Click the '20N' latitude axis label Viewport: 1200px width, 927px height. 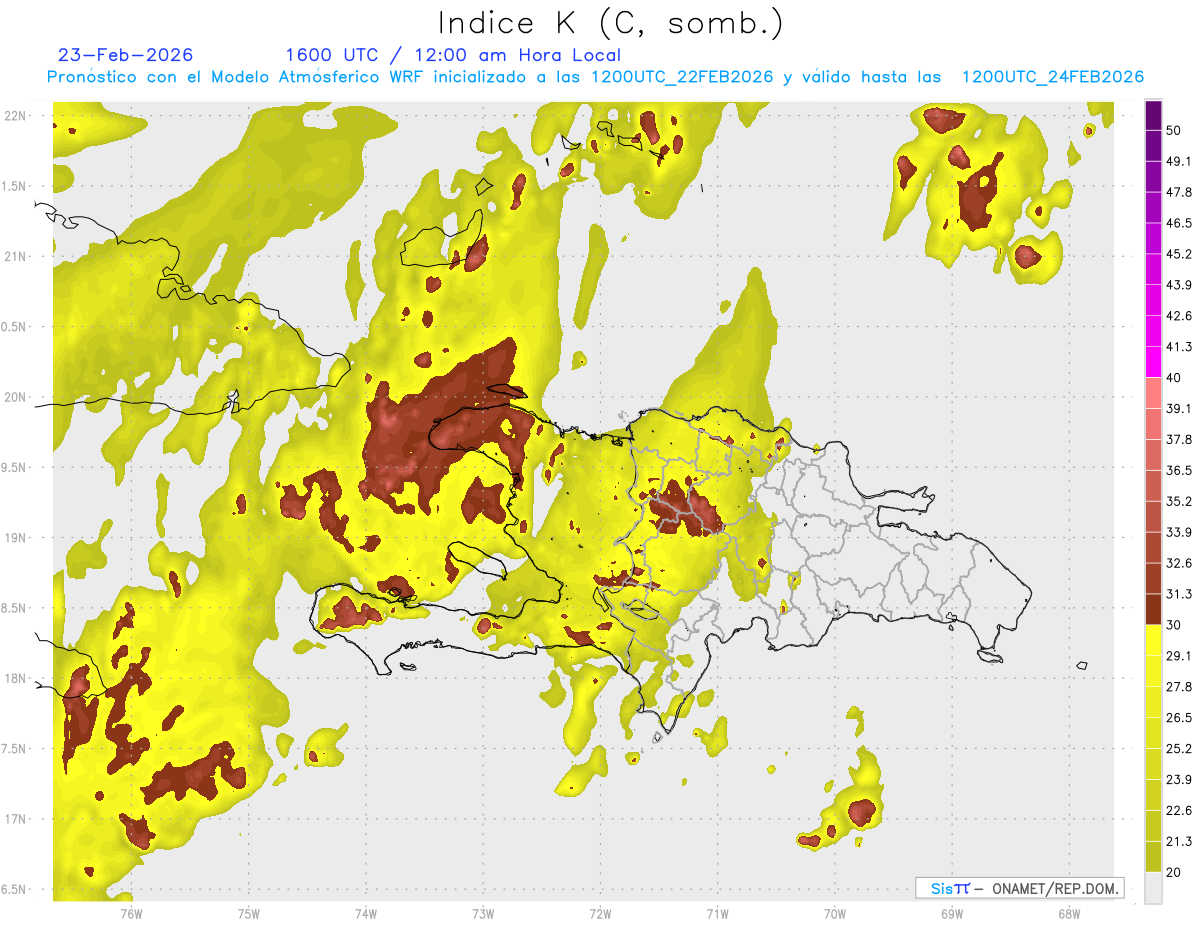tap(16, 397)
